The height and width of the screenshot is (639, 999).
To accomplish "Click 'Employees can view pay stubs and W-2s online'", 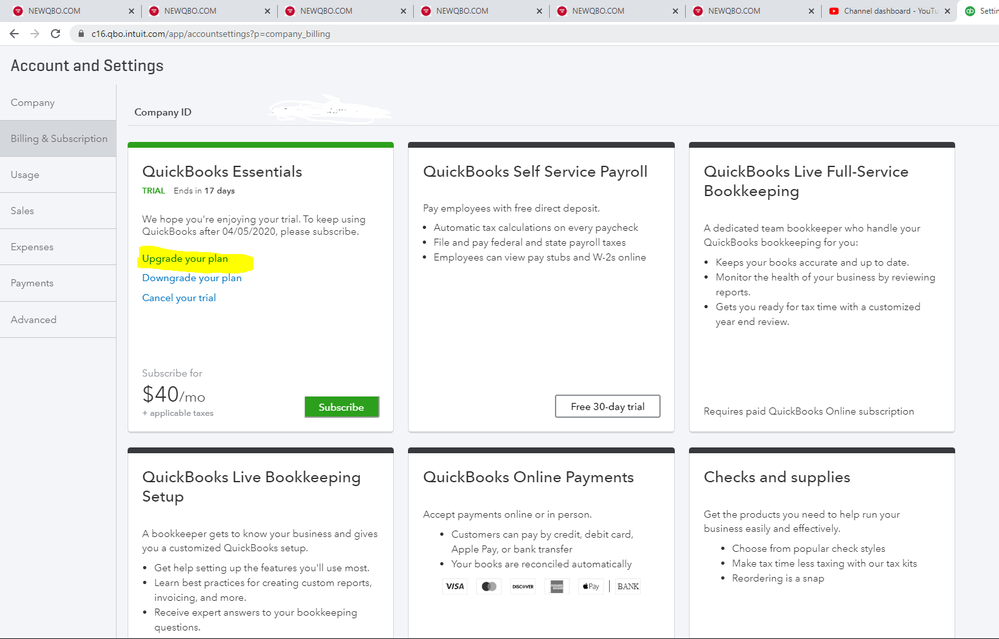I will (x=540, y=257).
